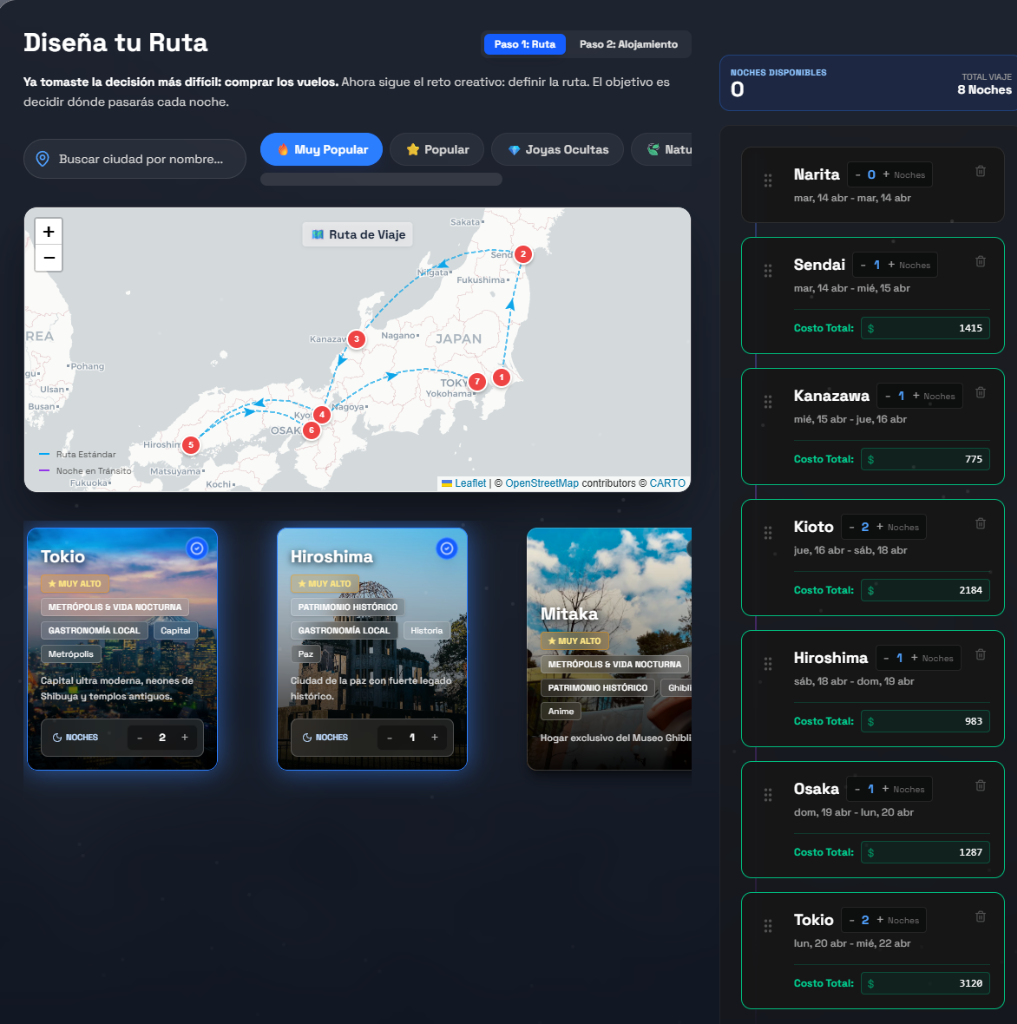
Task: Click the drag handle next to Osaka
Action: tap(768, 795)
